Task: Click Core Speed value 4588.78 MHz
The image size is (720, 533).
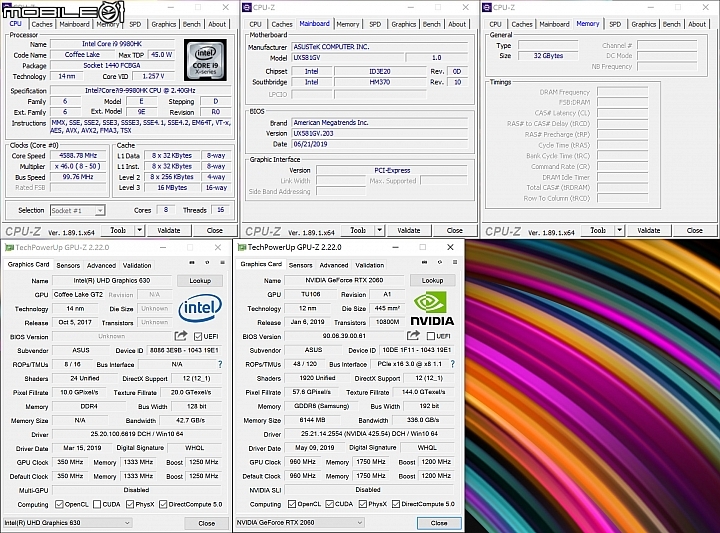Action: coord(78,156)
